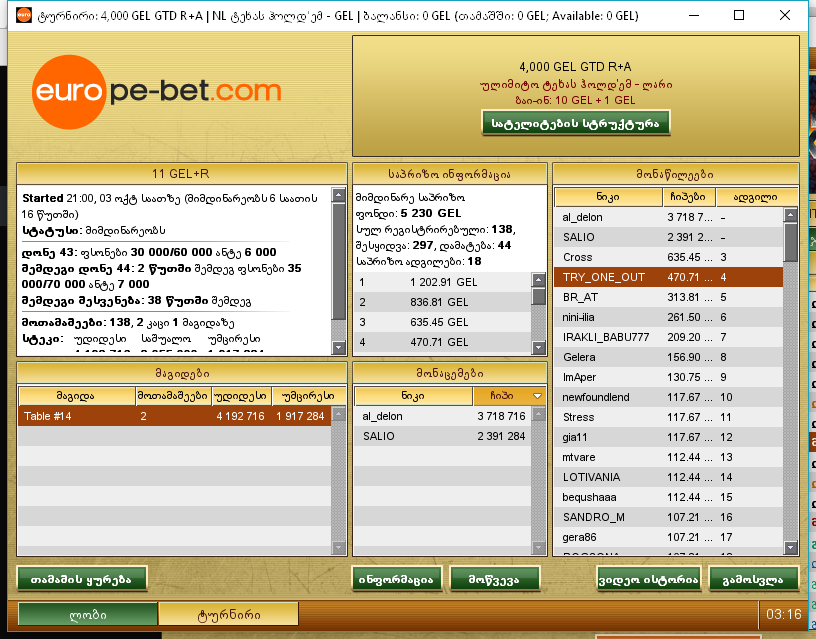
Task: Open the ვიდეო ისტორია video history button
Action: [x=648, y=579]
